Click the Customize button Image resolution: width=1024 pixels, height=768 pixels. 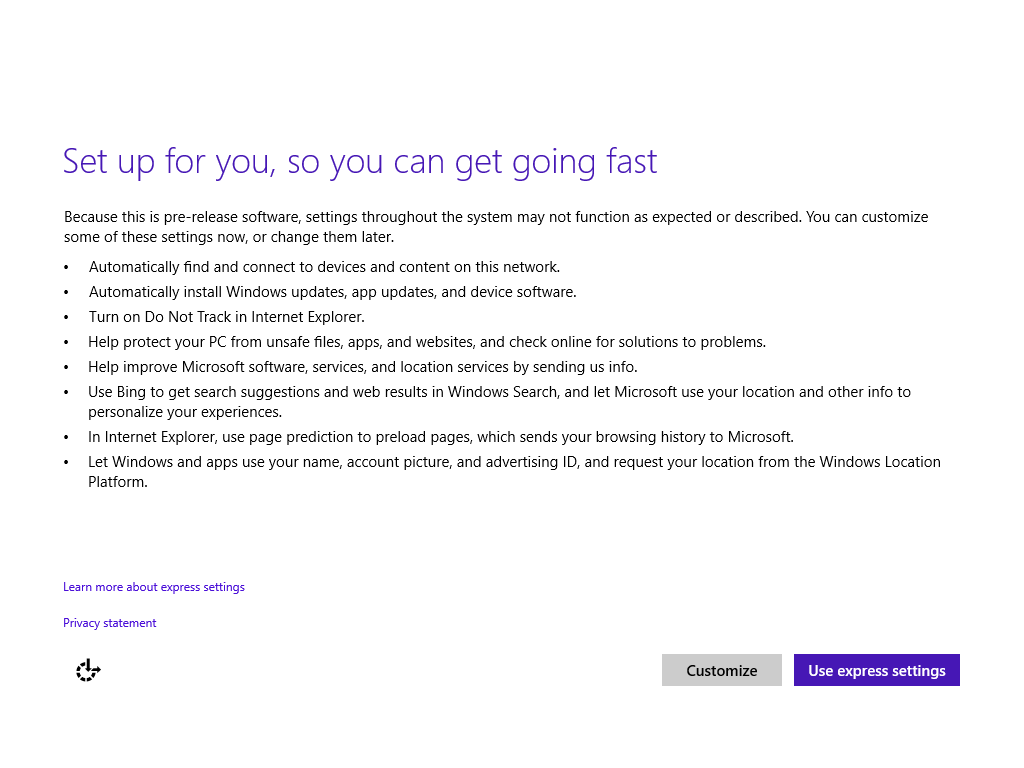(722, 670)
